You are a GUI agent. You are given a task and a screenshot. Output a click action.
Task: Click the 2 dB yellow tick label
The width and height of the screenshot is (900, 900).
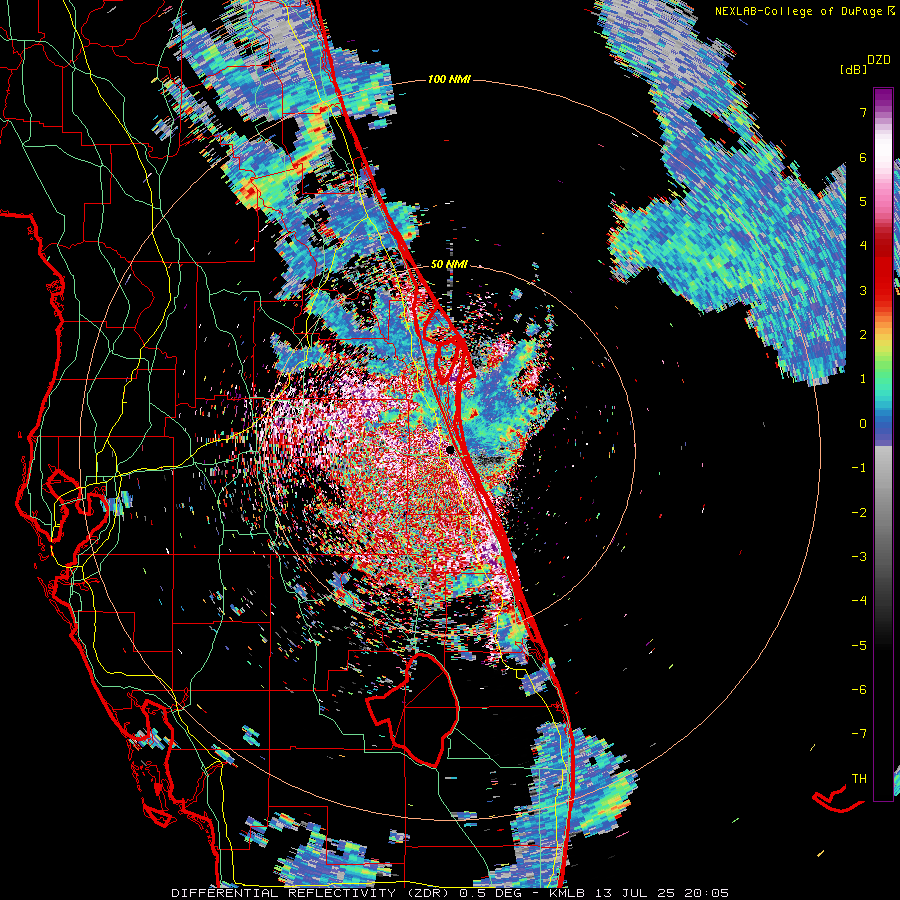coord(863,335)
